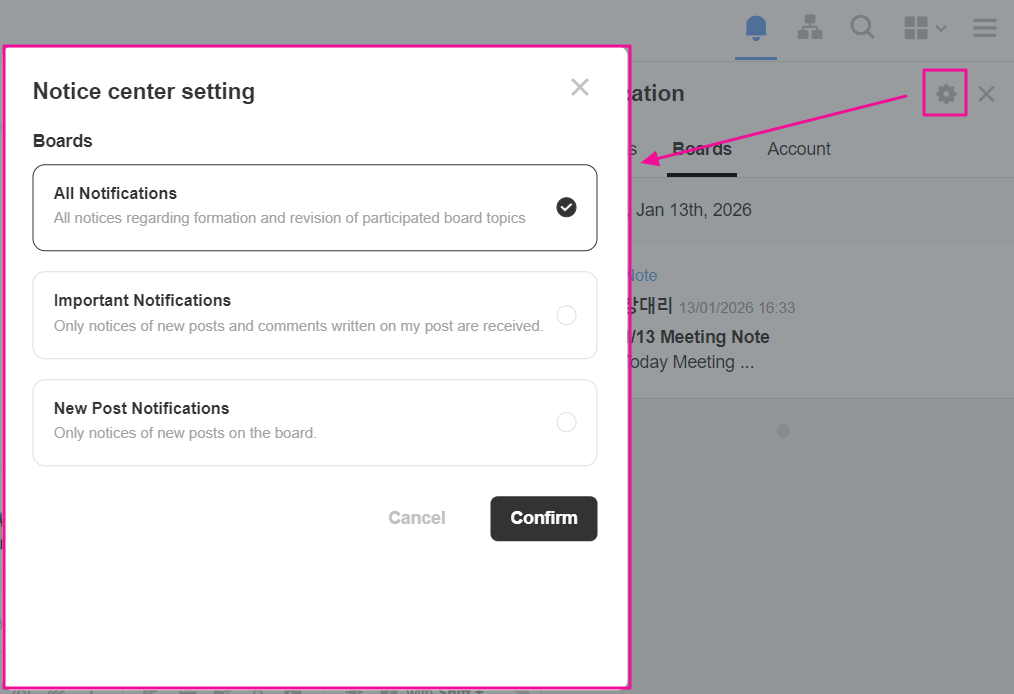1014x694 pixels.
Task: Open the organization chart icon
Action: tap(810, 28)
